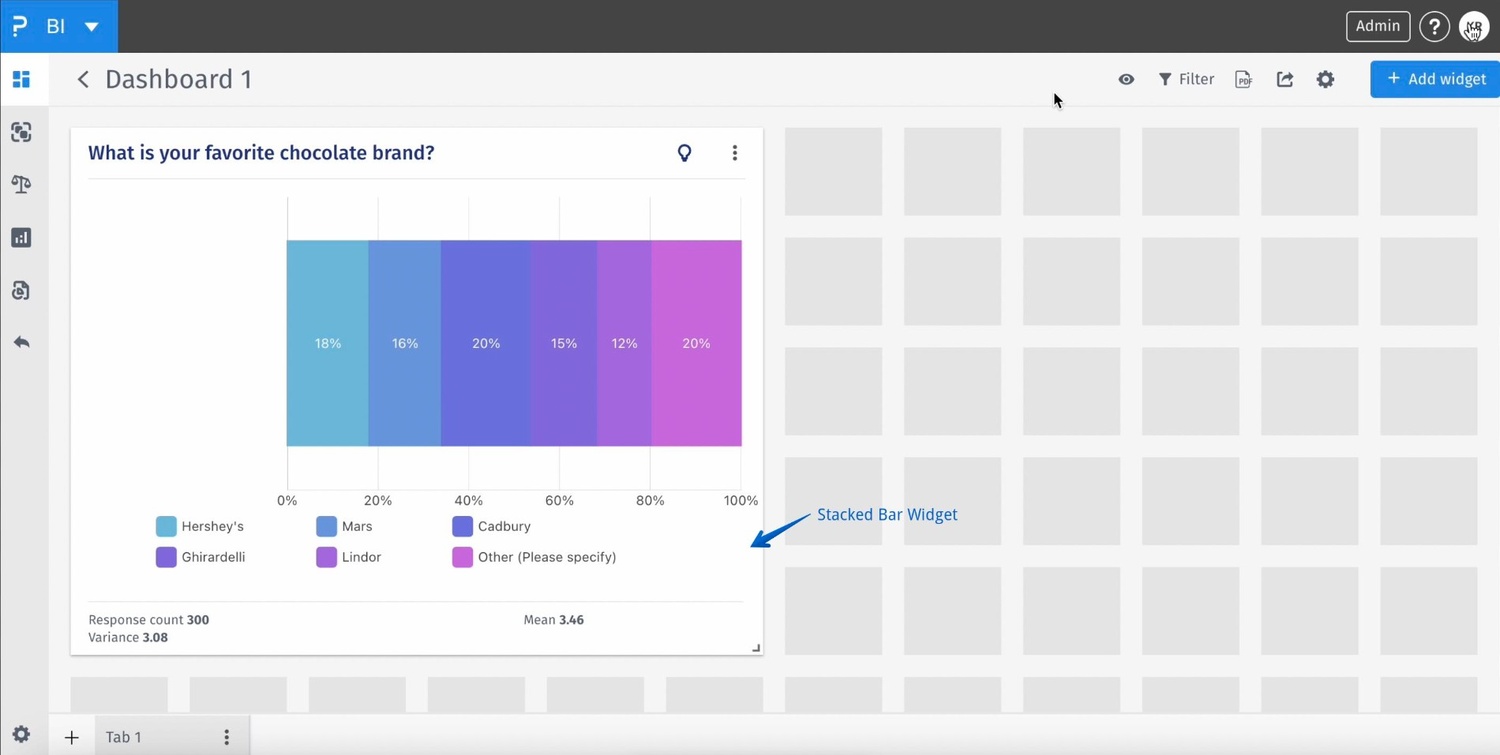Toggle Cadbury series in chart legend
The image size is (1500, 755).
click(492, 527)
